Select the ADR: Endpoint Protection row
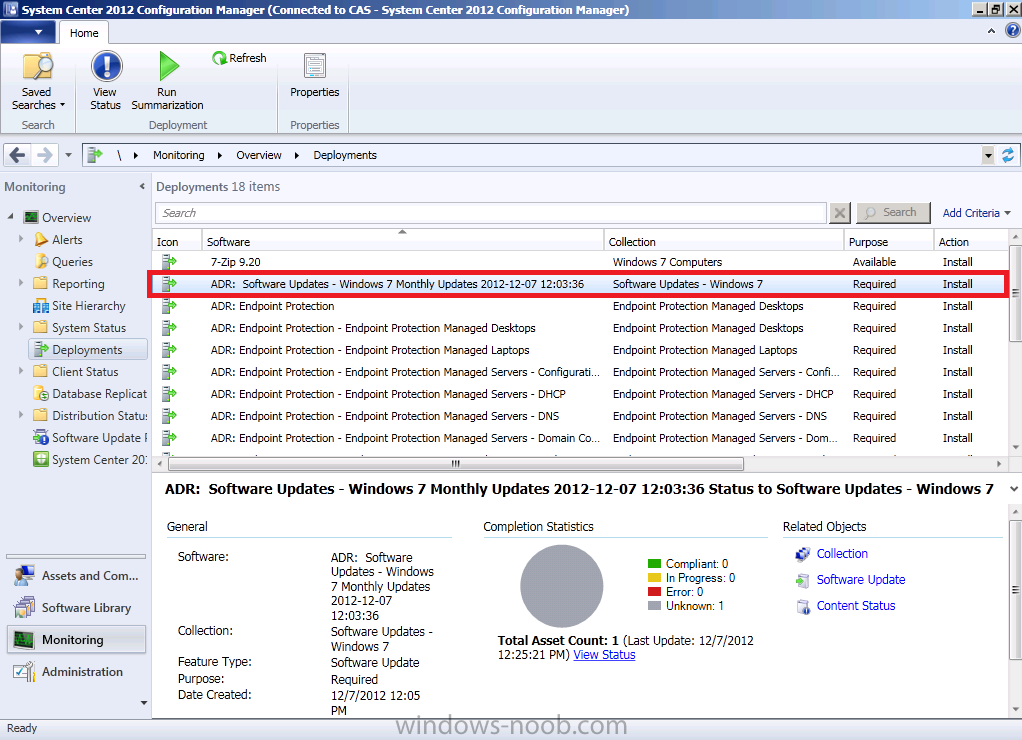Image resolution: width=1022 pixels, height=740 pixels. pos(580,306)
